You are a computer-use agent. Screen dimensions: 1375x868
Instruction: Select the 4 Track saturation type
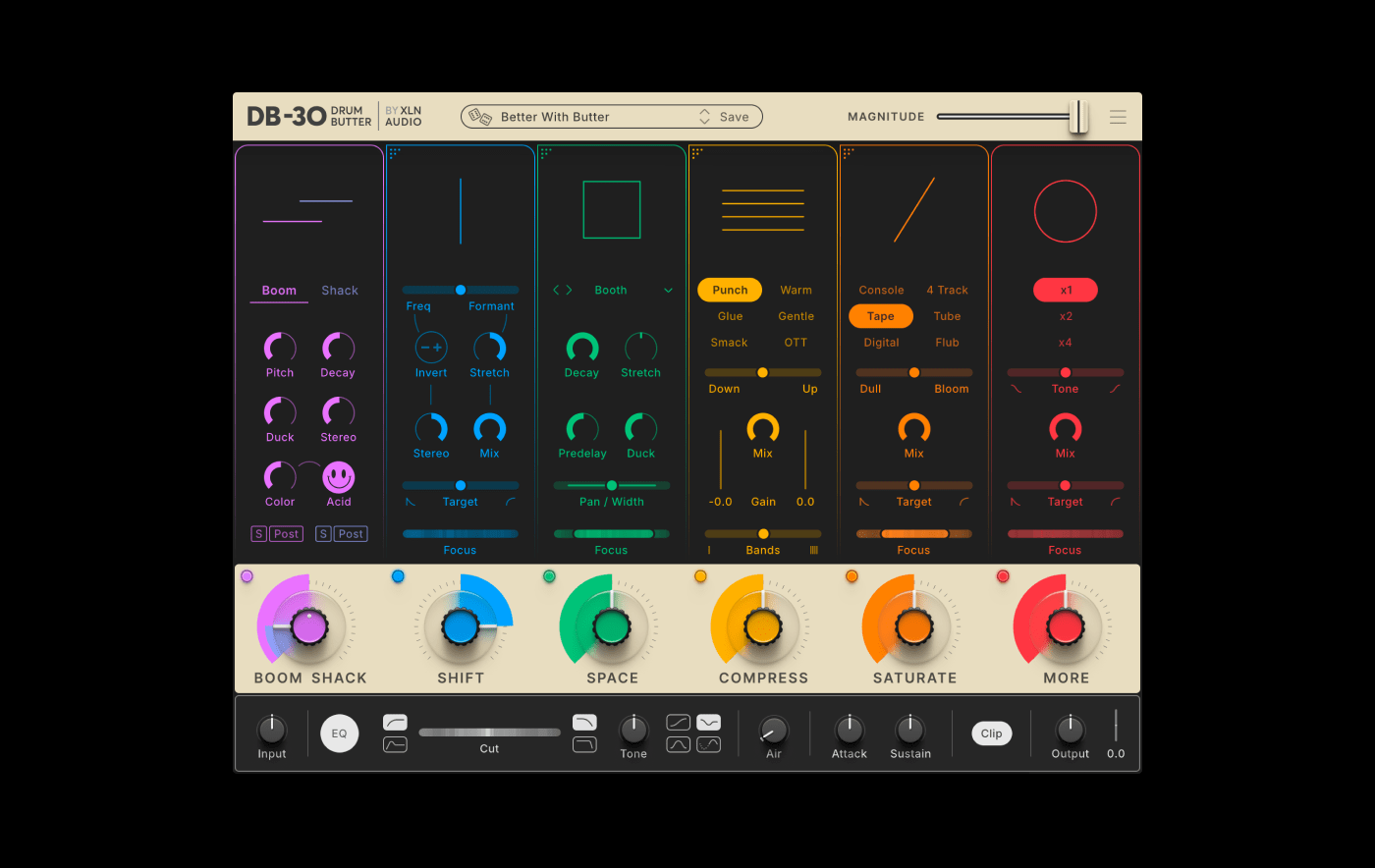tap(948, 291)
